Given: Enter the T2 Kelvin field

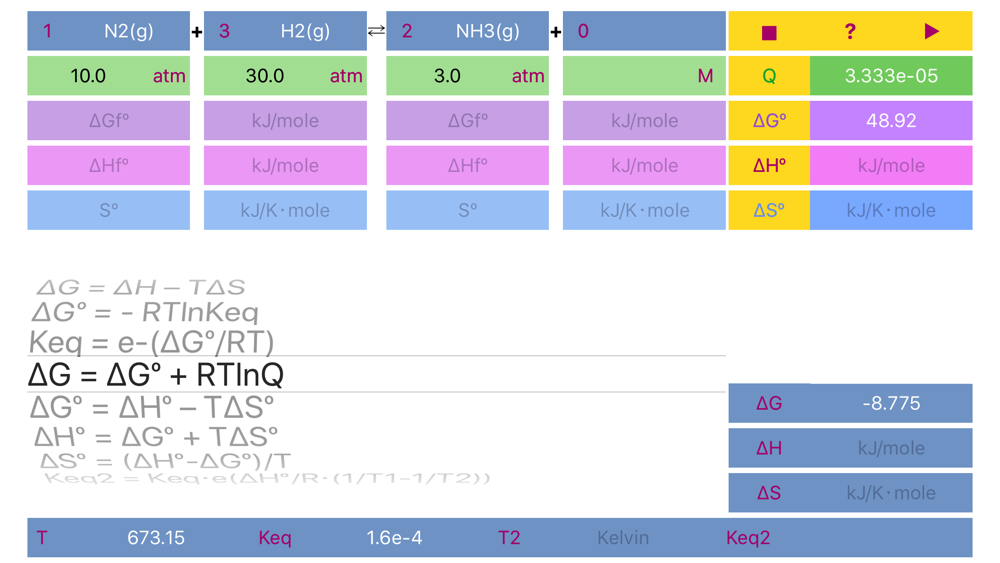Looking at the screenshot, I should click(x=622, y=537).
